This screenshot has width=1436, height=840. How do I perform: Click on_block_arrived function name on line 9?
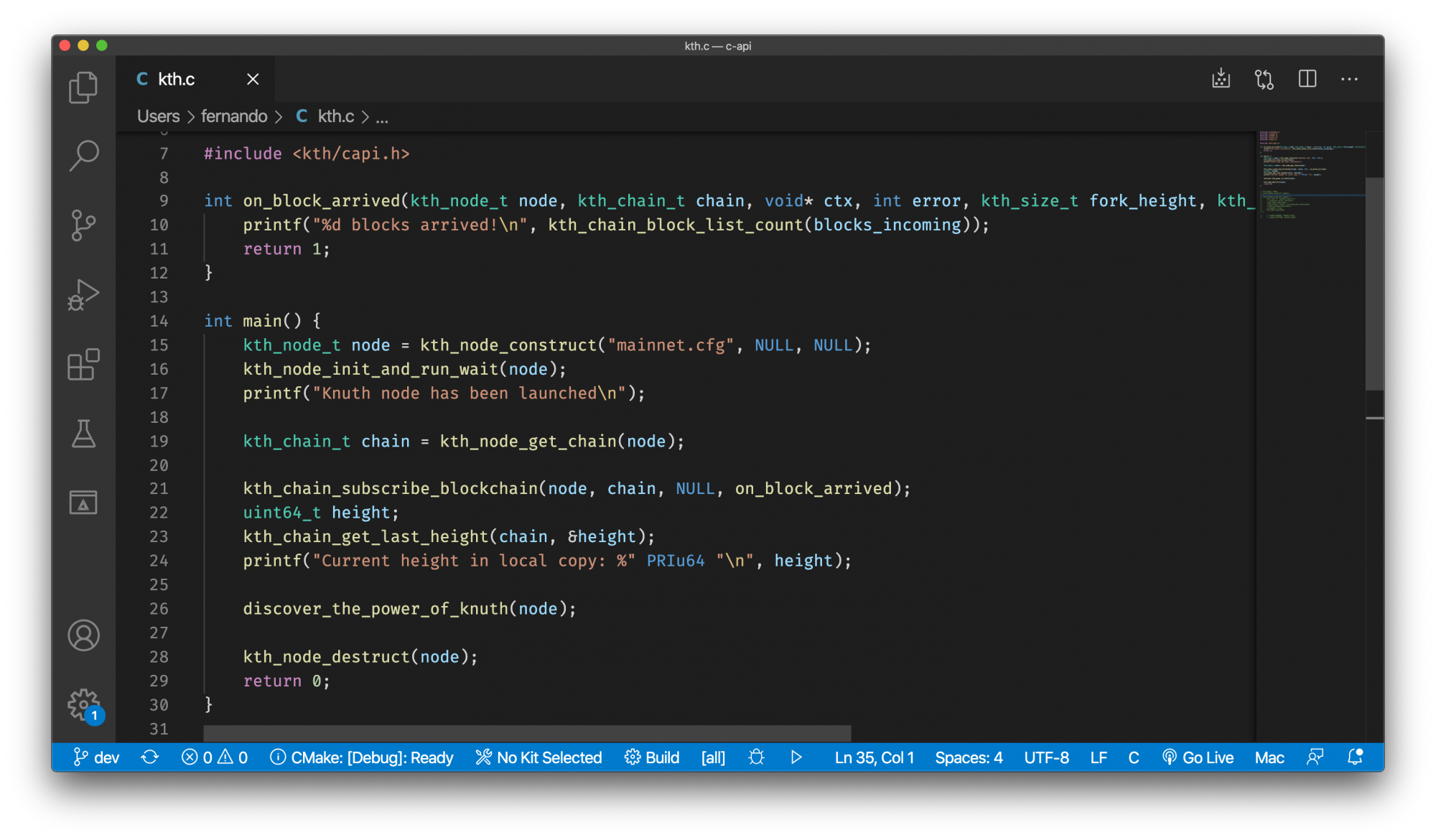pos(321,201)
